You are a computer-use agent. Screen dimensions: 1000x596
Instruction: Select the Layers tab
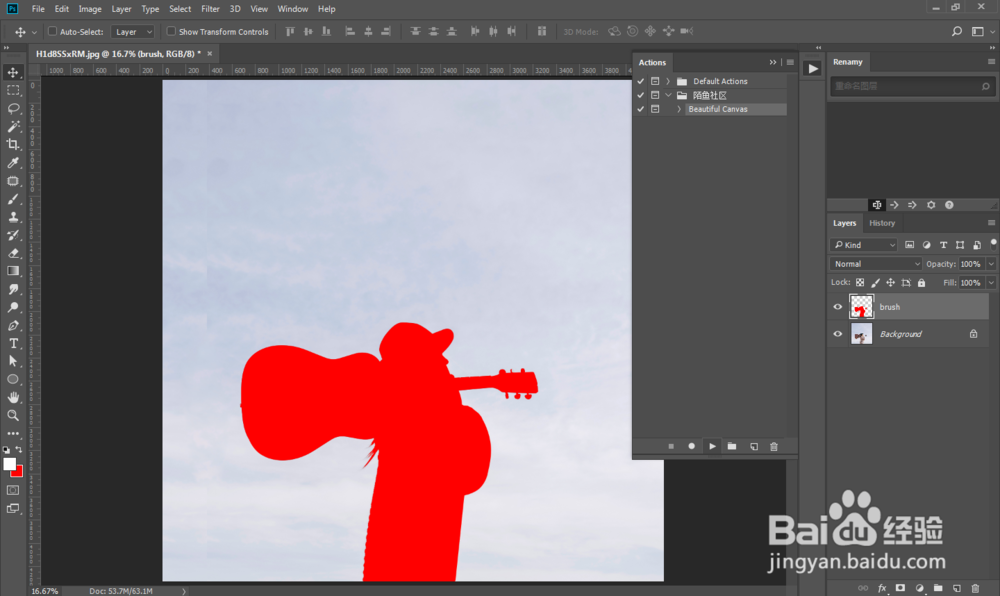(x=844, y=223)
